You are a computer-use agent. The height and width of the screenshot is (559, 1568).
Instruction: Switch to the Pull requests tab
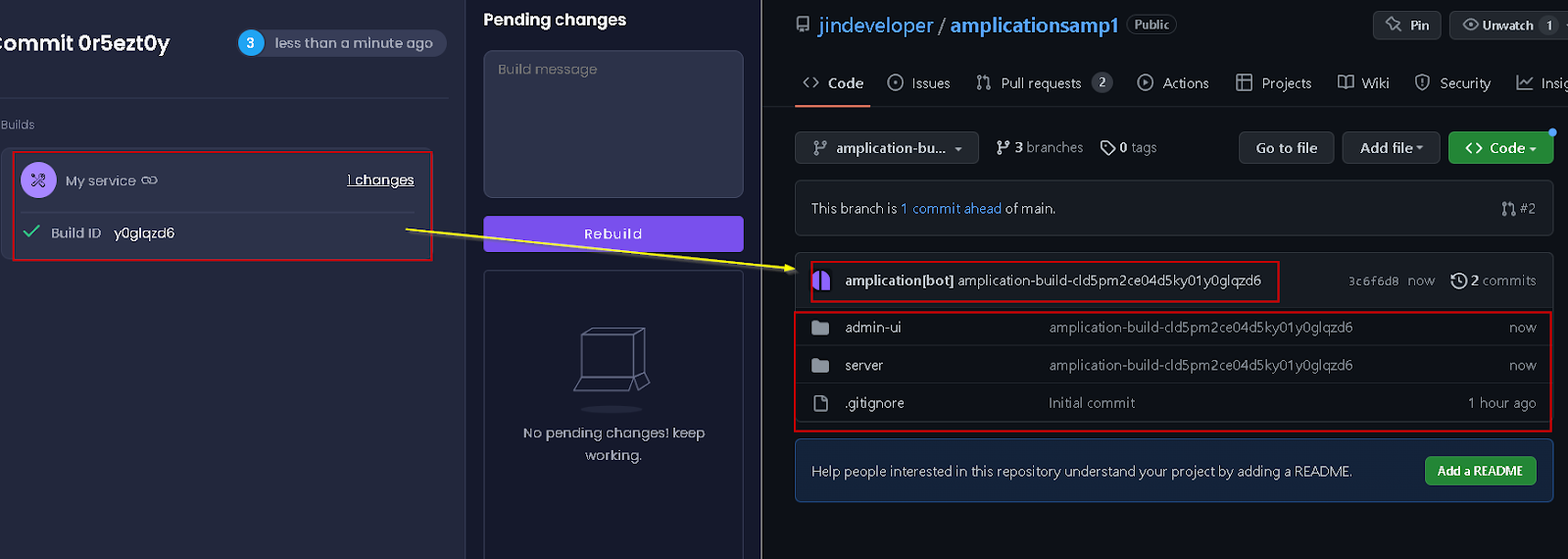pos(1044,83)
